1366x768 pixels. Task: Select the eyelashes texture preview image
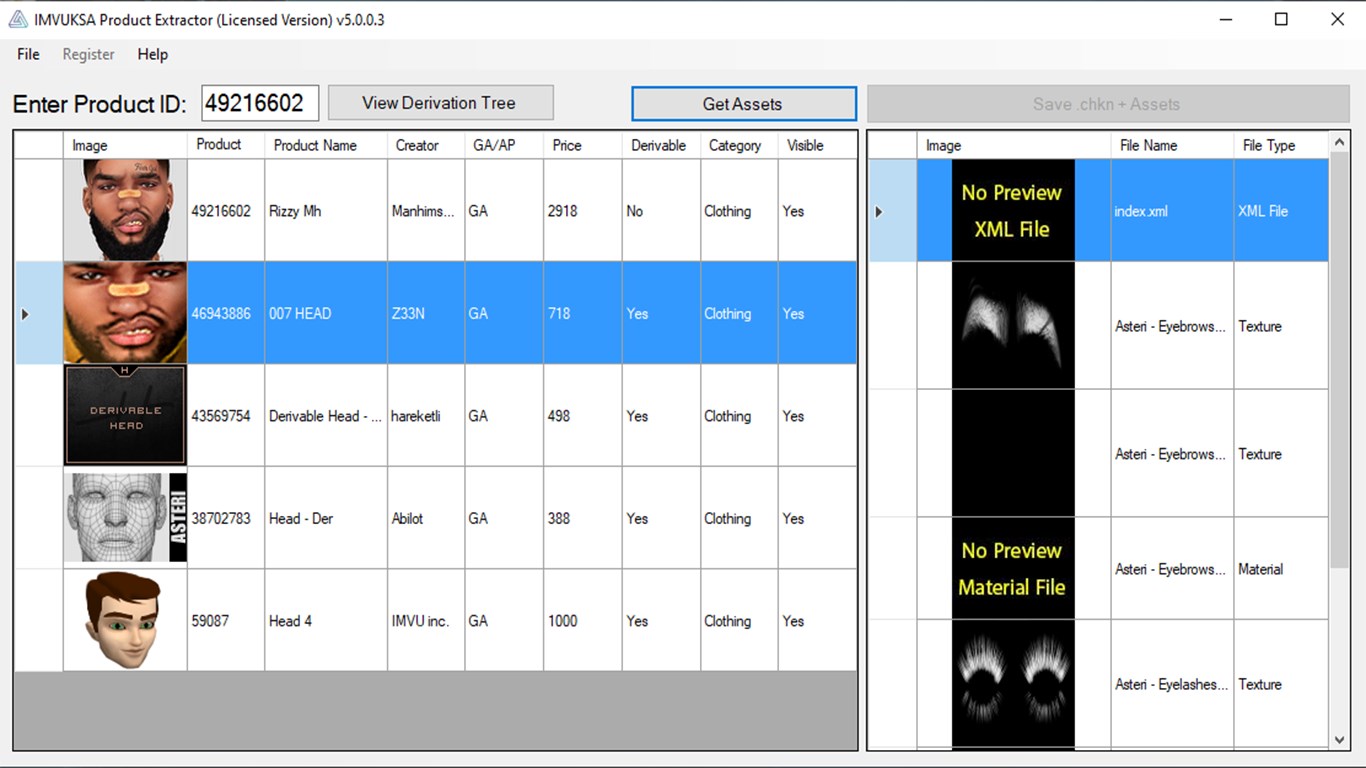1013,684
